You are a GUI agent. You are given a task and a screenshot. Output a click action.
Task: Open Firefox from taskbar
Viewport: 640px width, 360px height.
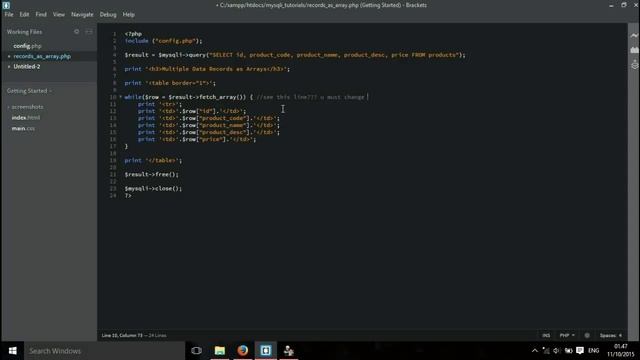tap(243, 351)
